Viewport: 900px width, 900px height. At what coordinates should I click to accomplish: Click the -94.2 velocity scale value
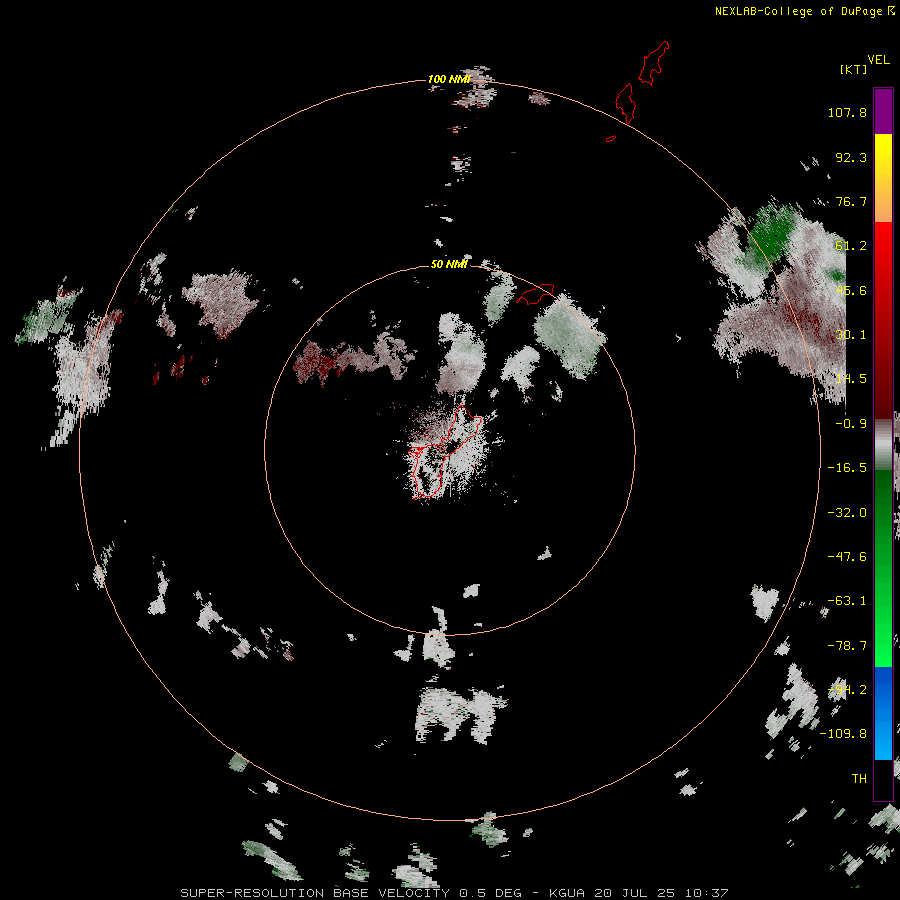click(847, 690)
